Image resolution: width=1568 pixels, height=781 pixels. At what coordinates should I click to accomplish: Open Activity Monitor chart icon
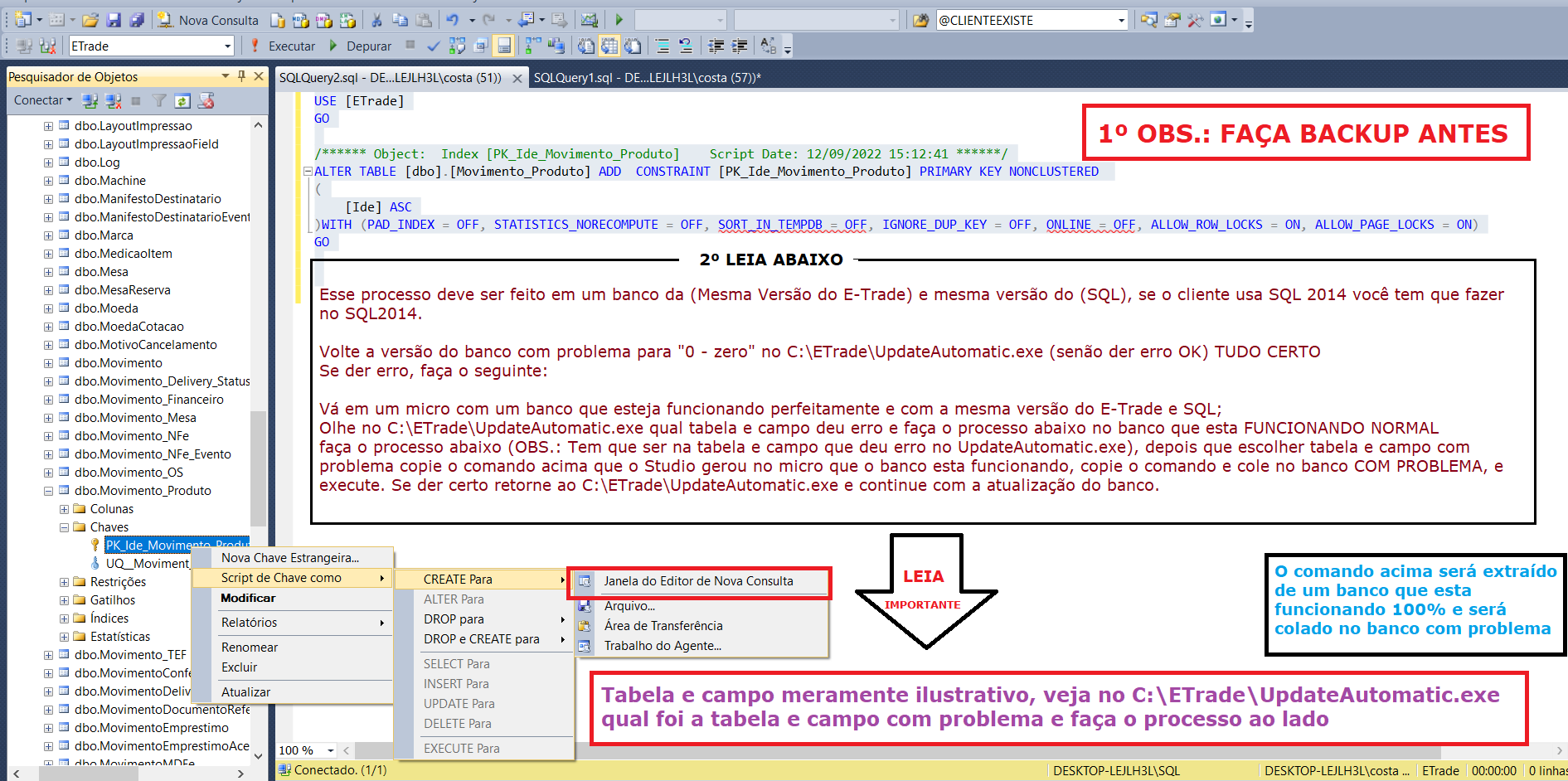tap(590, 20)
